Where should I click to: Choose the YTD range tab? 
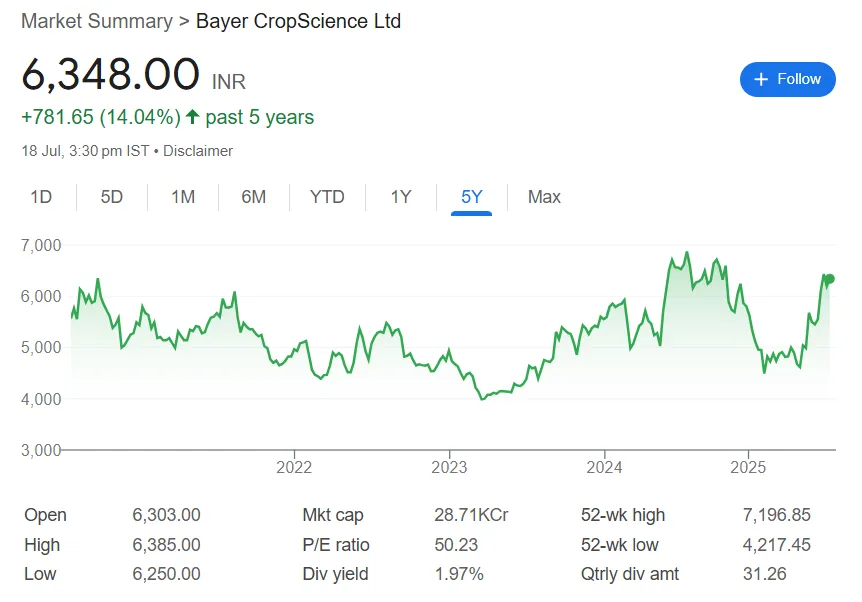327,197
